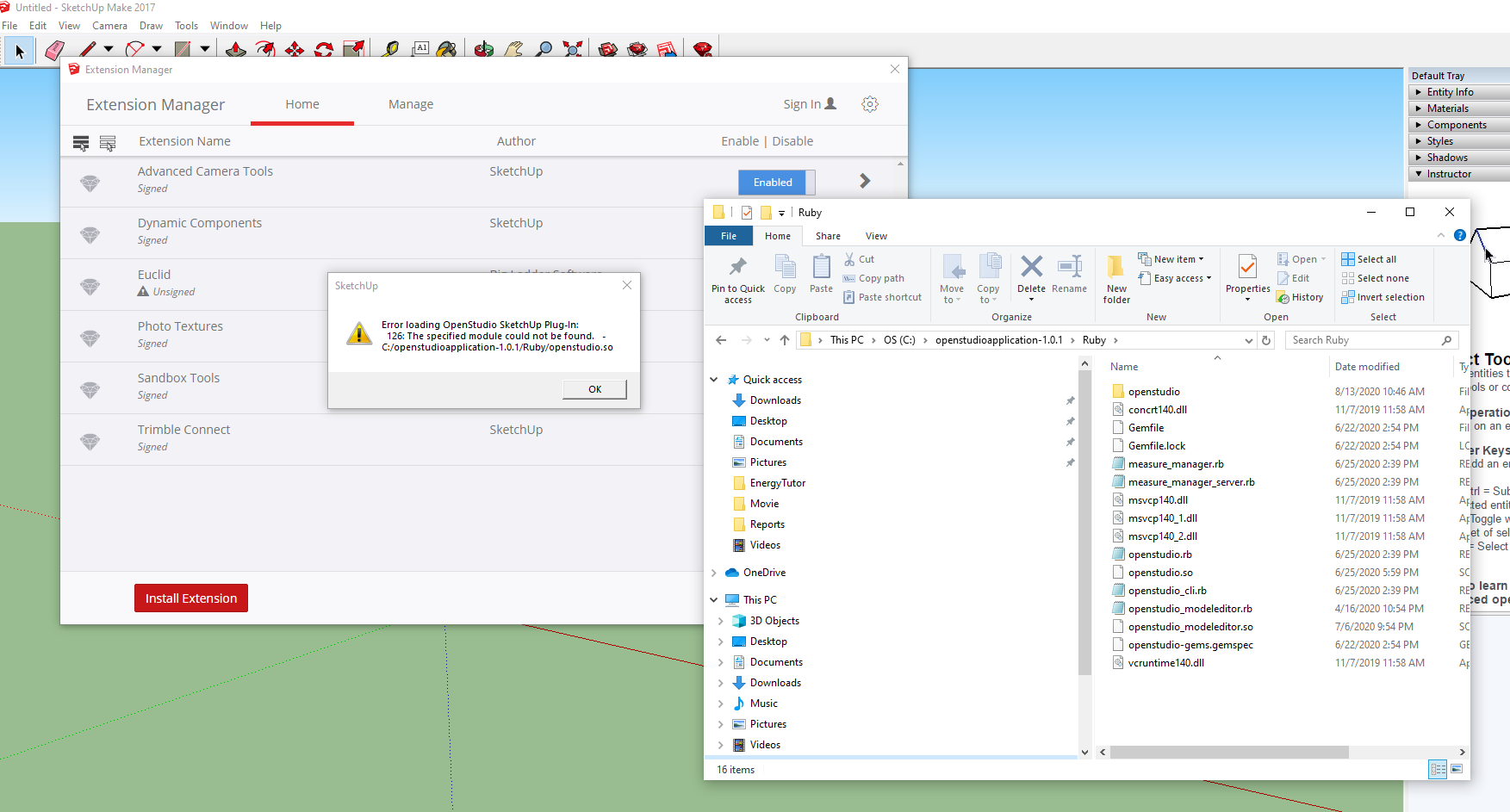The height and width of the screenshot is (812, 1510).
Task: Select the Move tool with red arrows
Action: (295, 50)
